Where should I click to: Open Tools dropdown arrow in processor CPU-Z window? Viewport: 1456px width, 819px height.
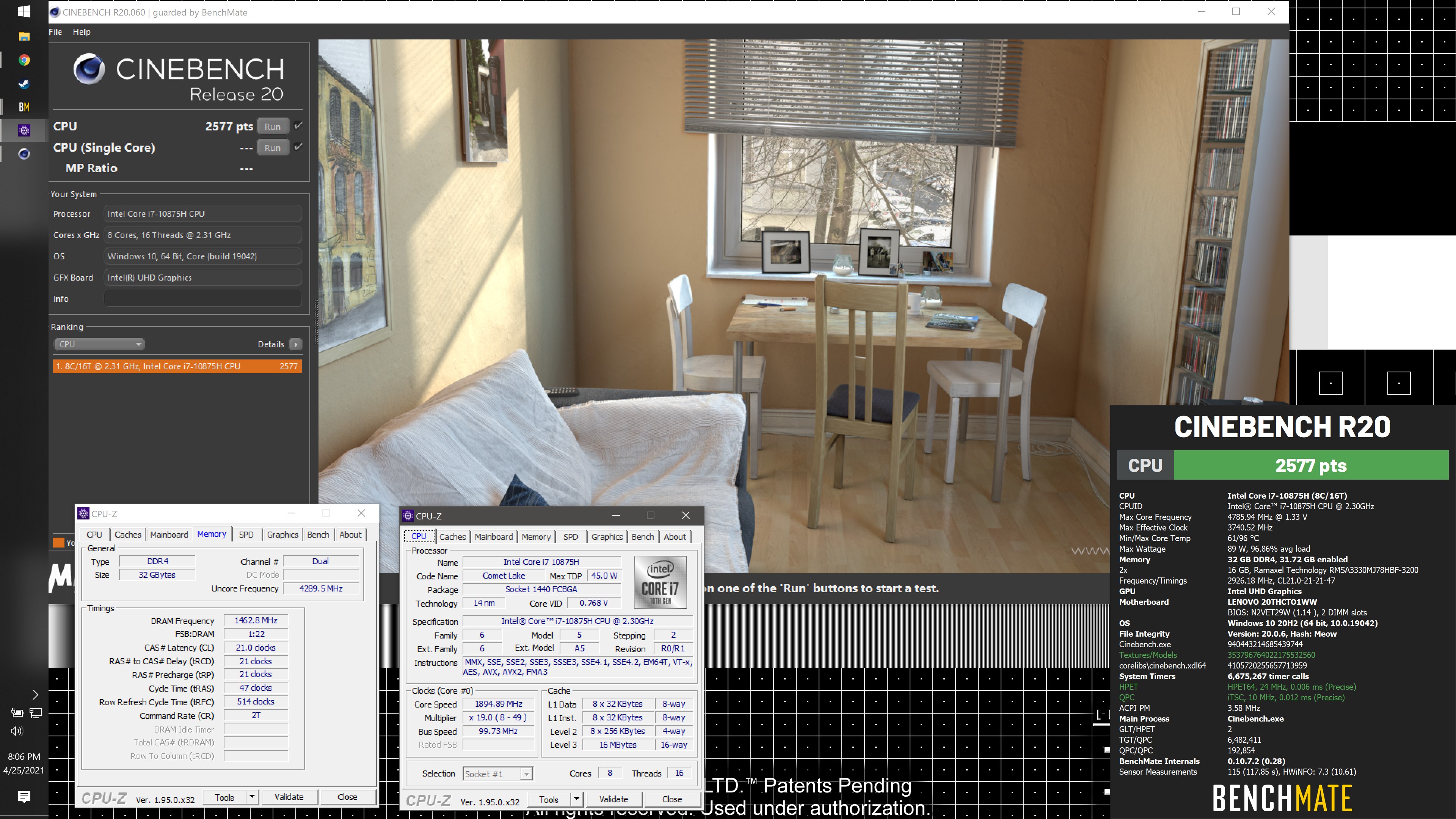pos(576,799)
